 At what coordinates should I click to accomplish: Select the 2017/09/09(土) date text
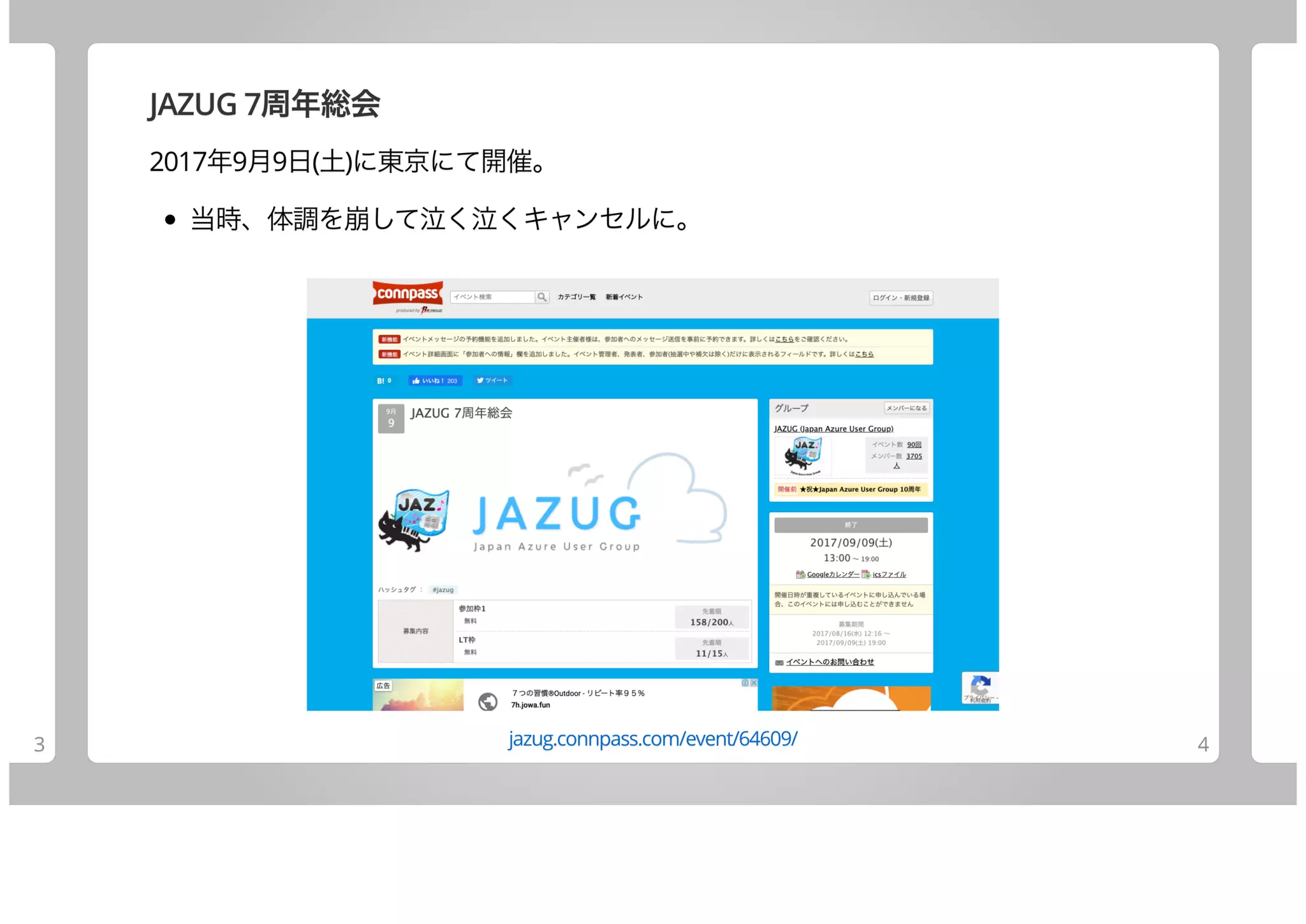click(851, 543)
